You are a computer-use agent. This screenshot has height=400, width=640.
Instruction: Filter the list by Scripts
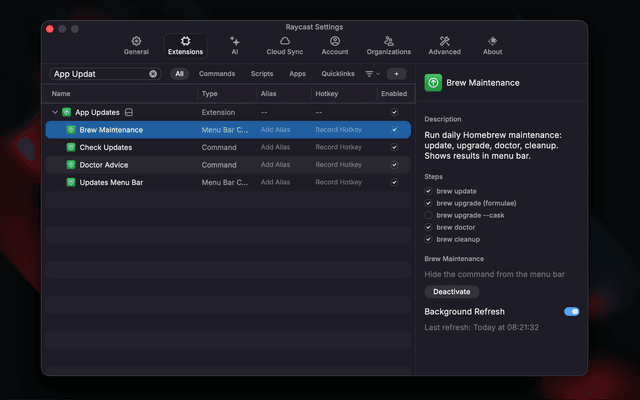tap(262, 74)
